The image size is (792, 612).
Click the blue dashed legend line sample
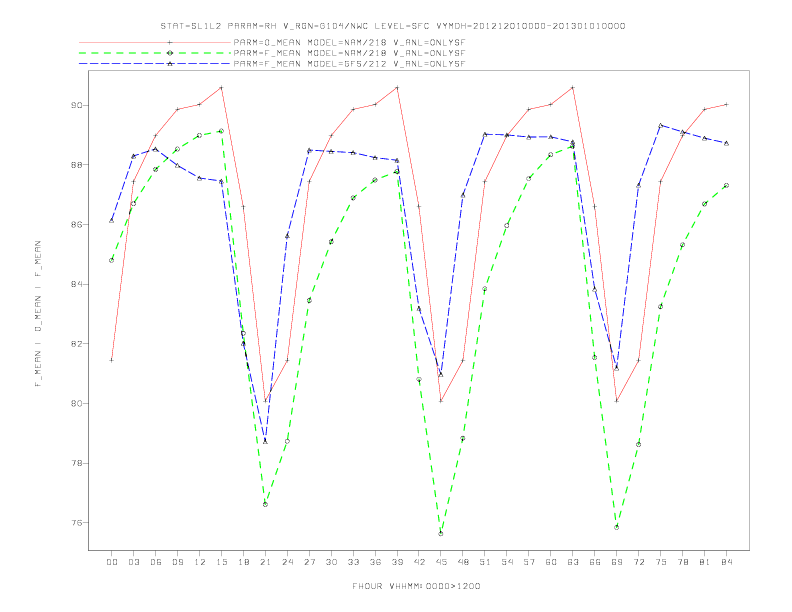click(x=155, y=64)
